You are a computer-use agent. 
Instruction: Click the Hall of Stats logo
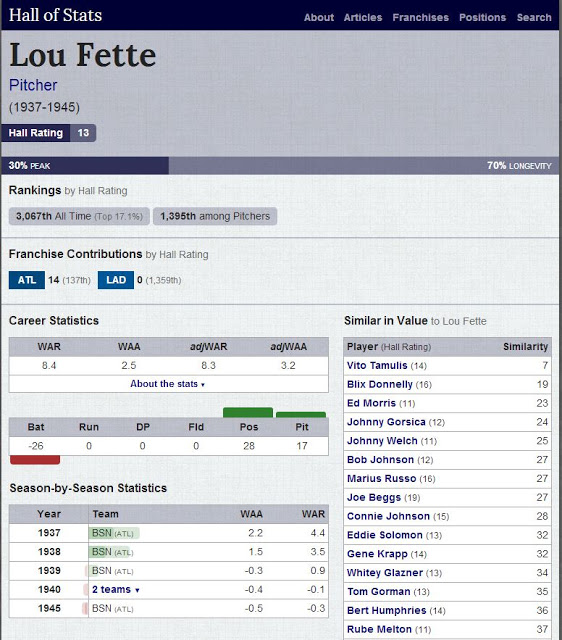[x=56, y=15]
